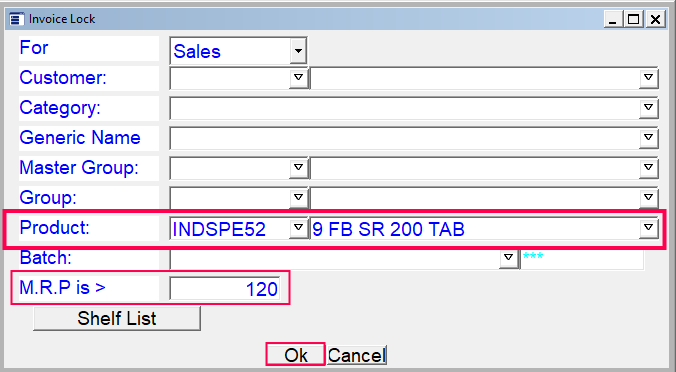Open the Group name dropdown arrow
The height and width of the screenshot is (372, 676).
[x=648, y=197]
